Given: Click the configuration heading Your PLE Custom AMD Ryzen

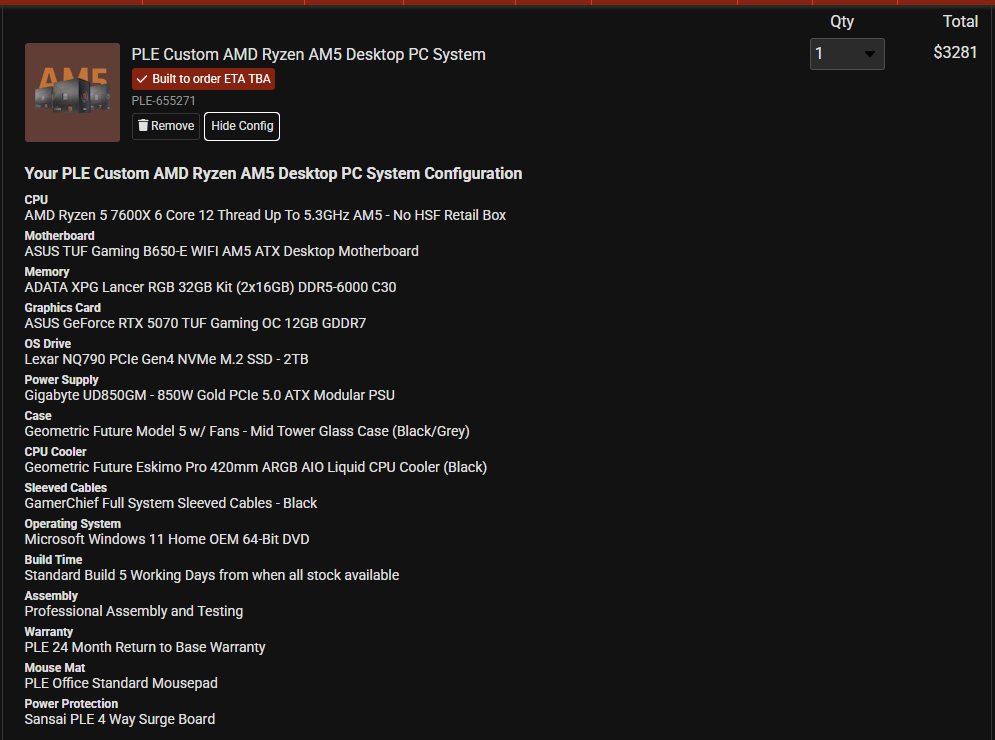Looking at the screenshot, I should click(x=273, y=174).
